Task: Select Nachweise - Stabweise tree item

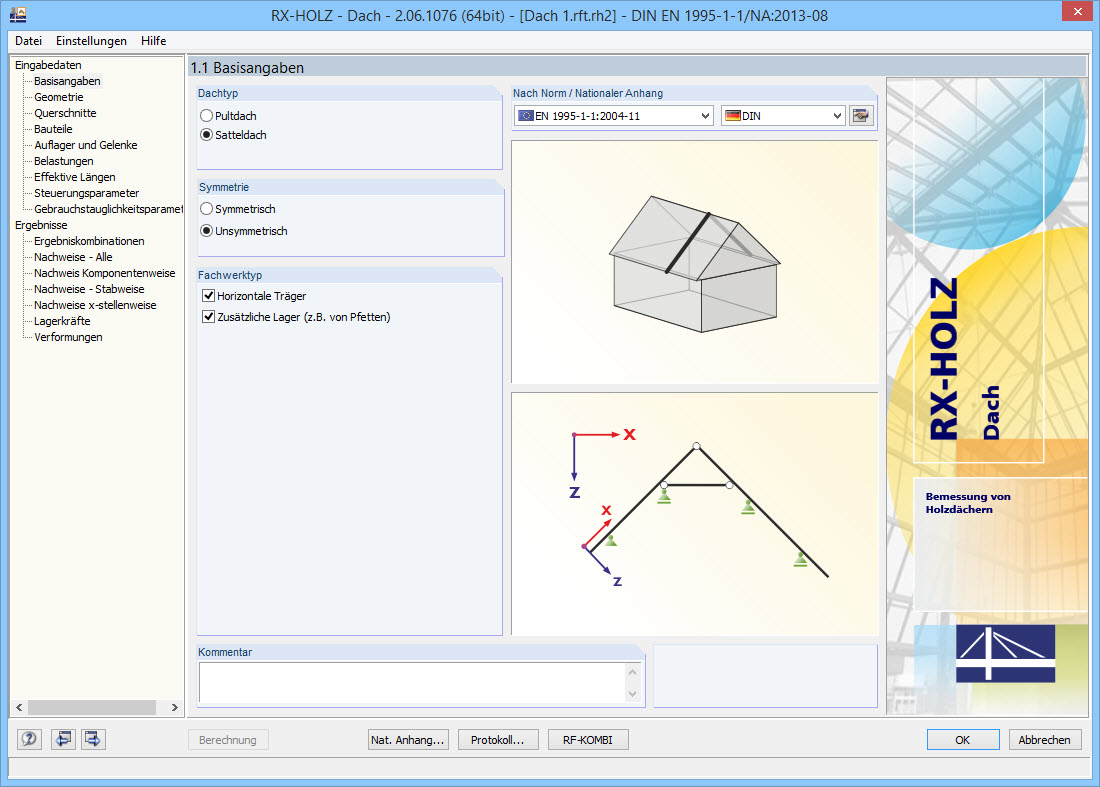Action: pos(89,289)
